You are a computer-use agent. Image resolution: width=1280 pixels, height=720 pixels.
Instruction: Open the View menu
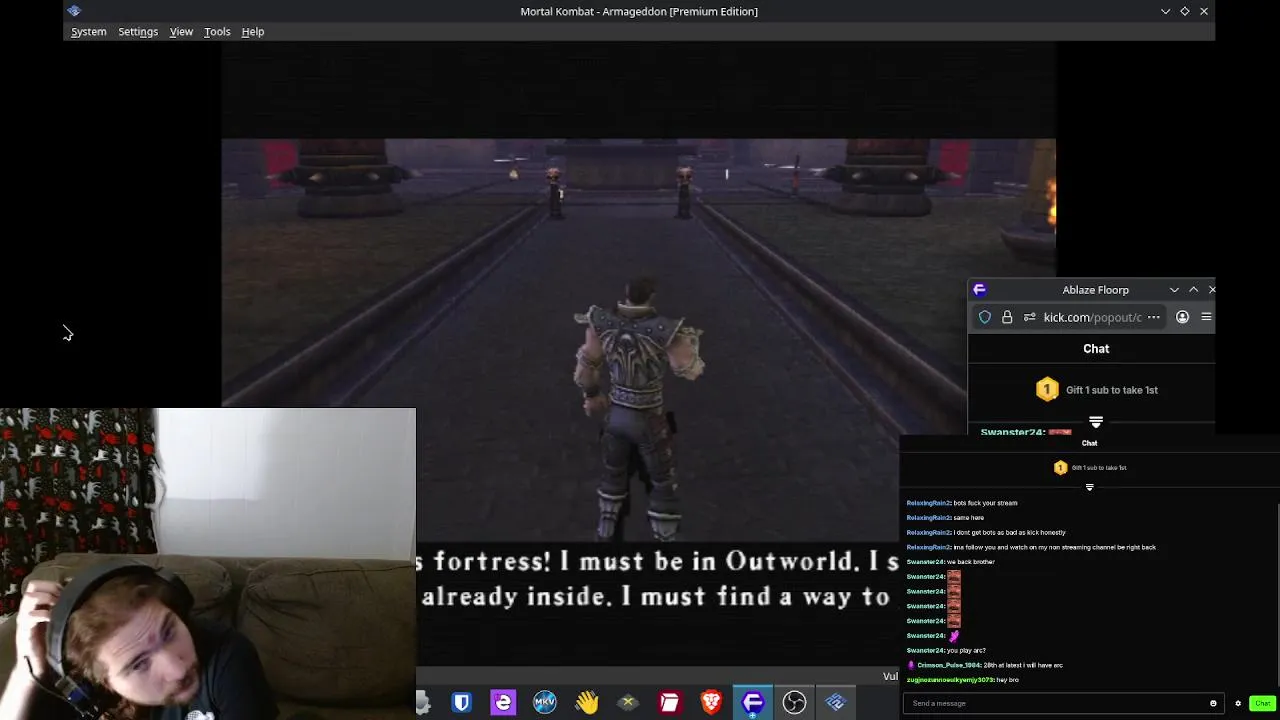coord(181,32)
